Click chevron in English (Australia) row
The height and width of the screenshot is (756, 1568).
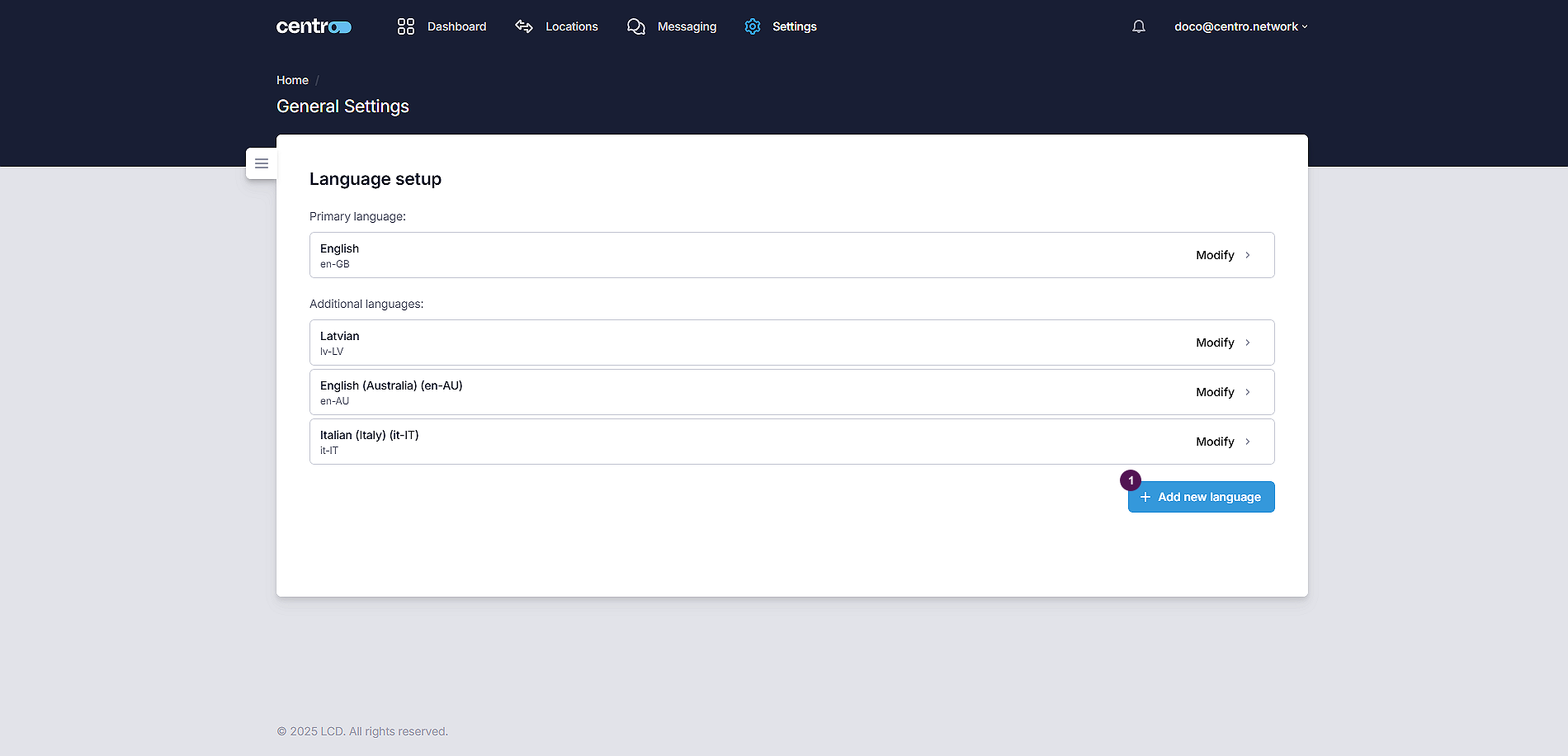point(1248,392)
